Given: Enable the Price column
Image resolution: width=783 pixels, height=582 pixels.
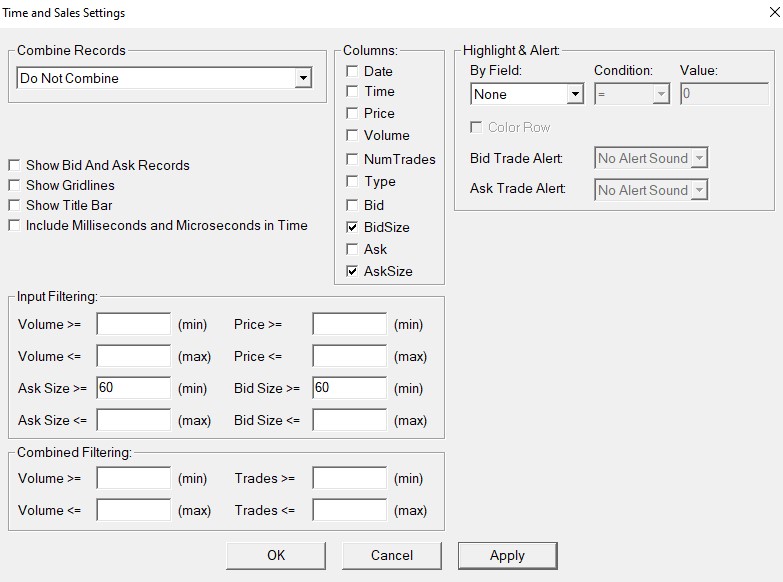Looking at the screenshot, I should [x=352, y=113].
